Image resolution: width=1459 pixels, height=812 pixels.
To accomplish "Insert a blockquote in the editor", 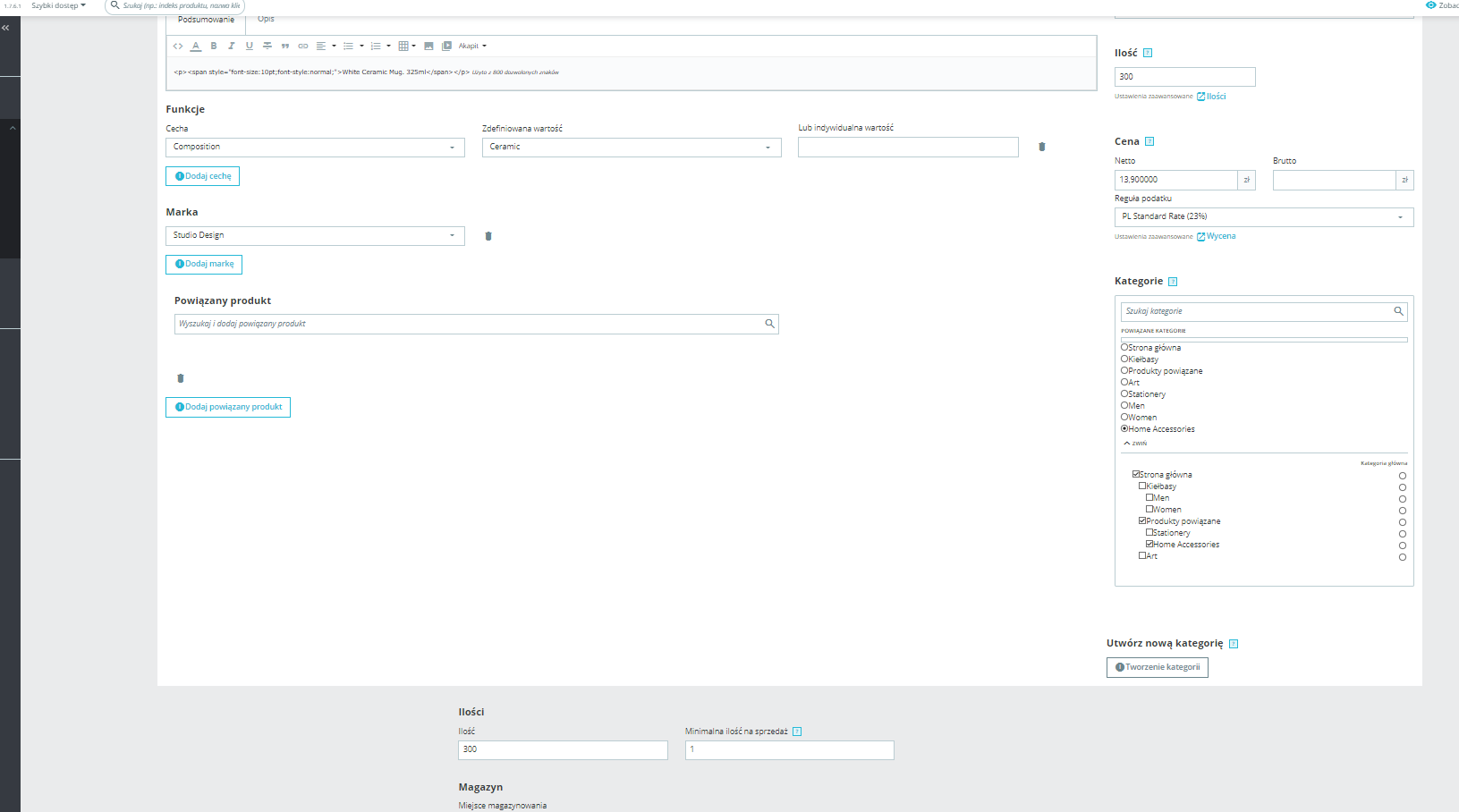I will [x=285, y=47].
